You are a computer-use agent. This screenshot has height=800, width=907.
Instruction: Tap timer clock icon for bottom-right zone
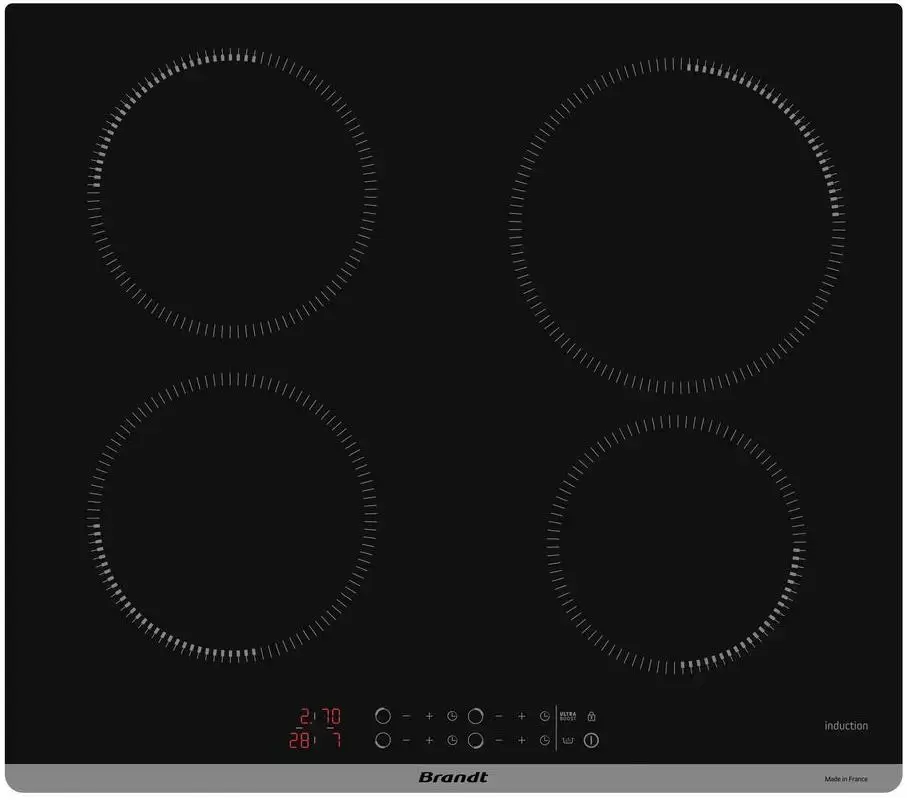[544, 741]
